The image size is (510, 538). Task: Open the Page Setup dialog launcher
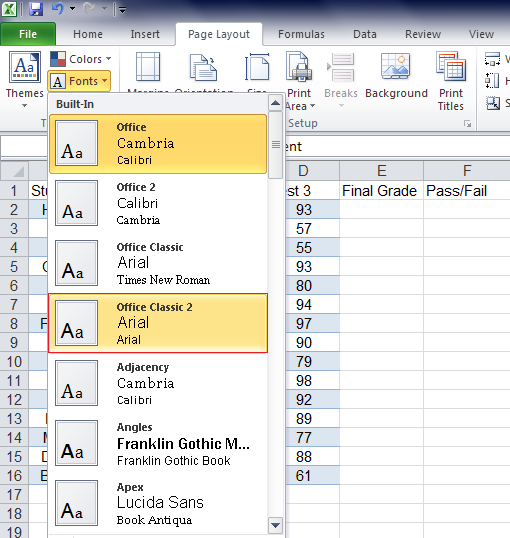coord(467,124)
